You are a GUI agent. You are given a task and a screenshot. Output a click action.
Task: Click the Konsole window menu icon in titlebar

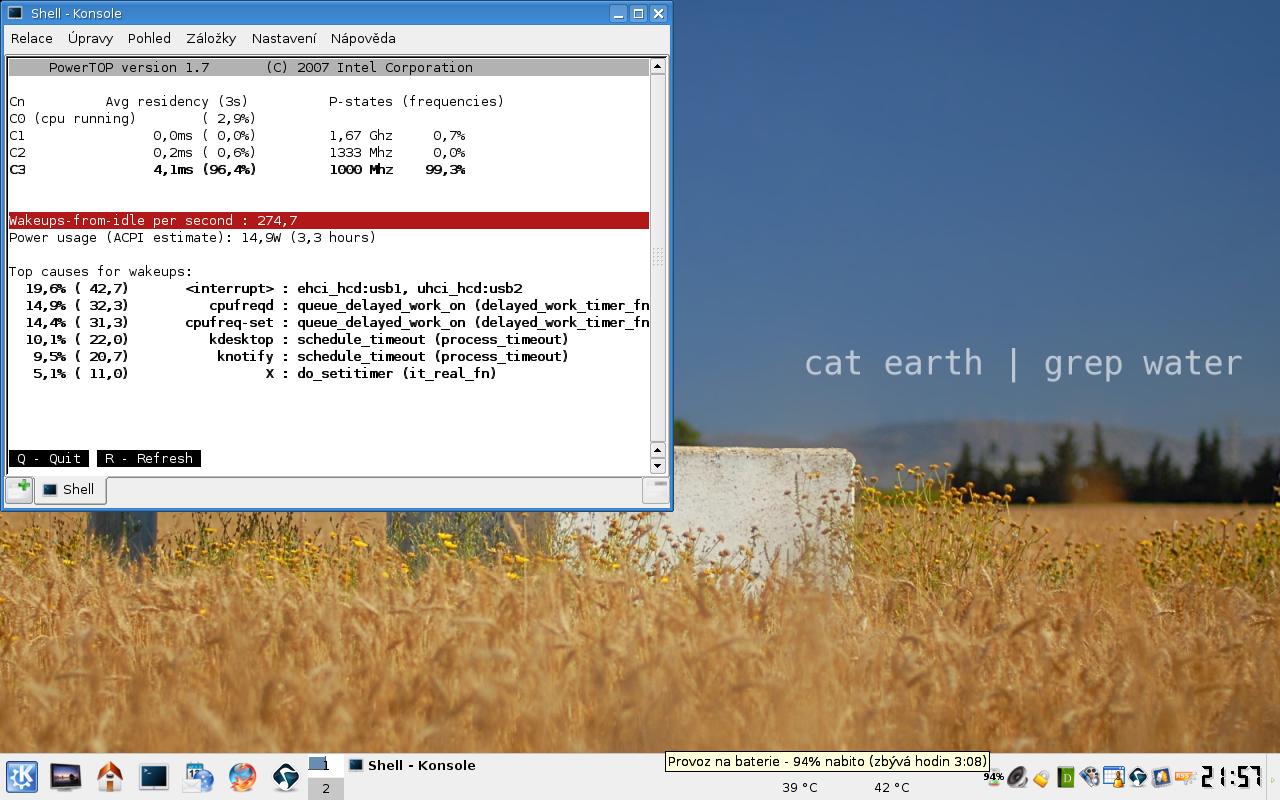click(15, 13)
